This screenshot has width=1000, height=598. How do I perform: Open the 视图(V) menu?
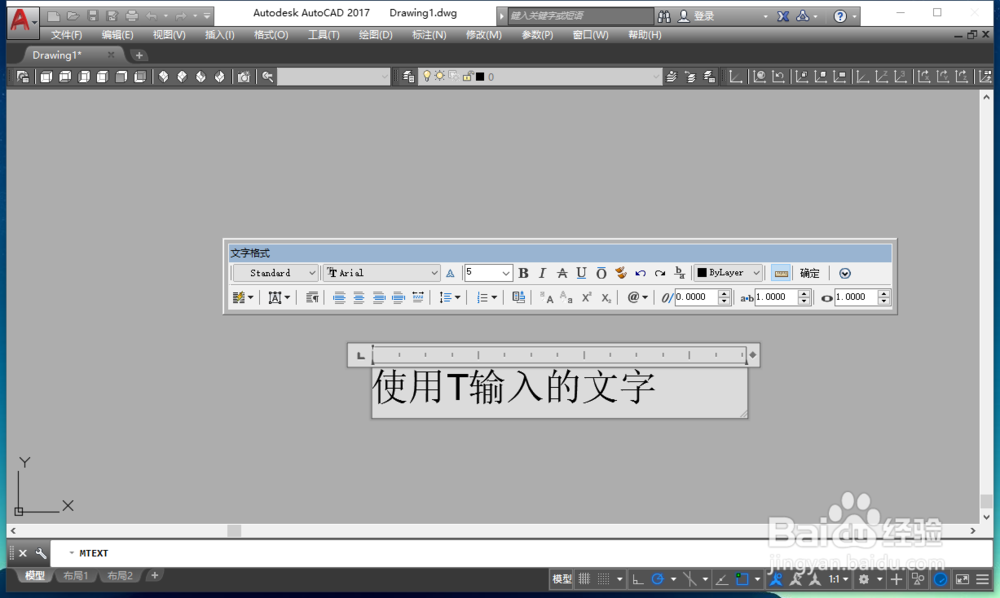coord(169,35)
